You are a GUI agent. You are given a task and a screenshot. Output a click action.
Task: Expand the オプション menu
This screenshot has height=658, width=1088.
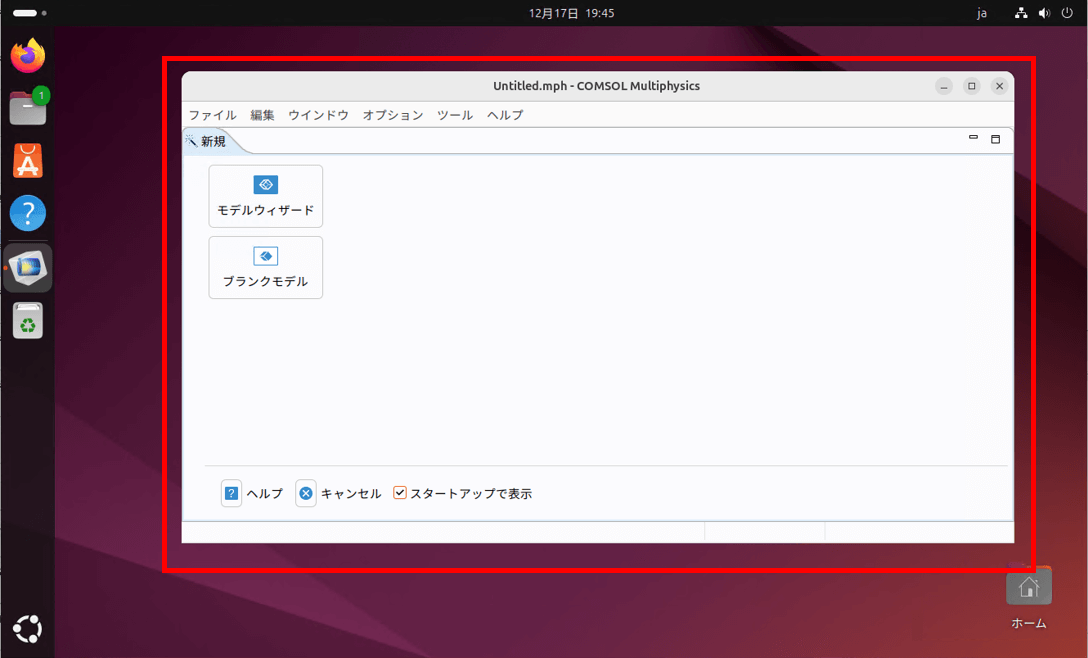[x=392, y=115]
